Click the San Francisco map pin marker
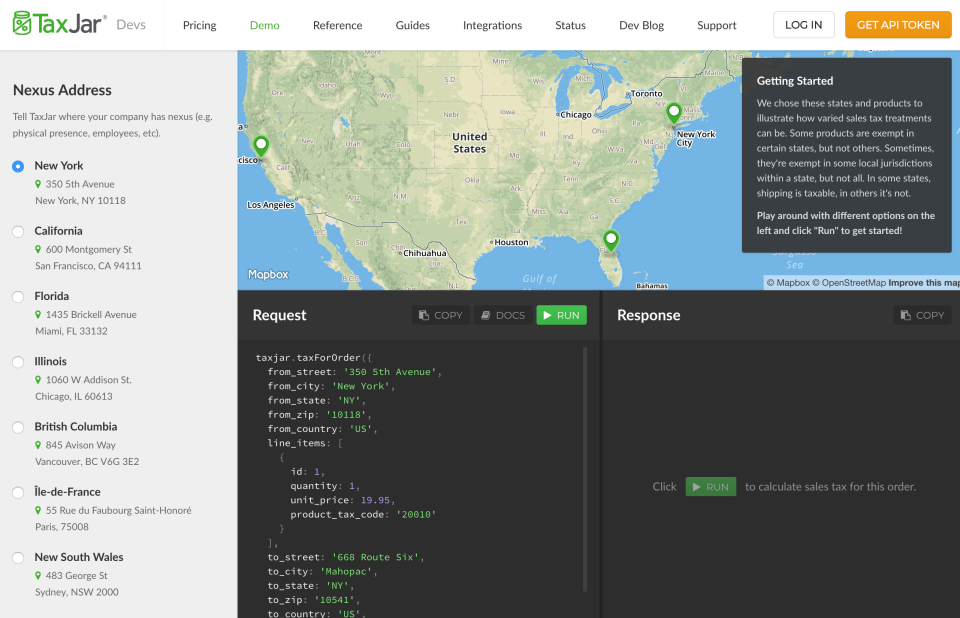The image size is (960, 618). pyautogui.click(x=261, y=148)
